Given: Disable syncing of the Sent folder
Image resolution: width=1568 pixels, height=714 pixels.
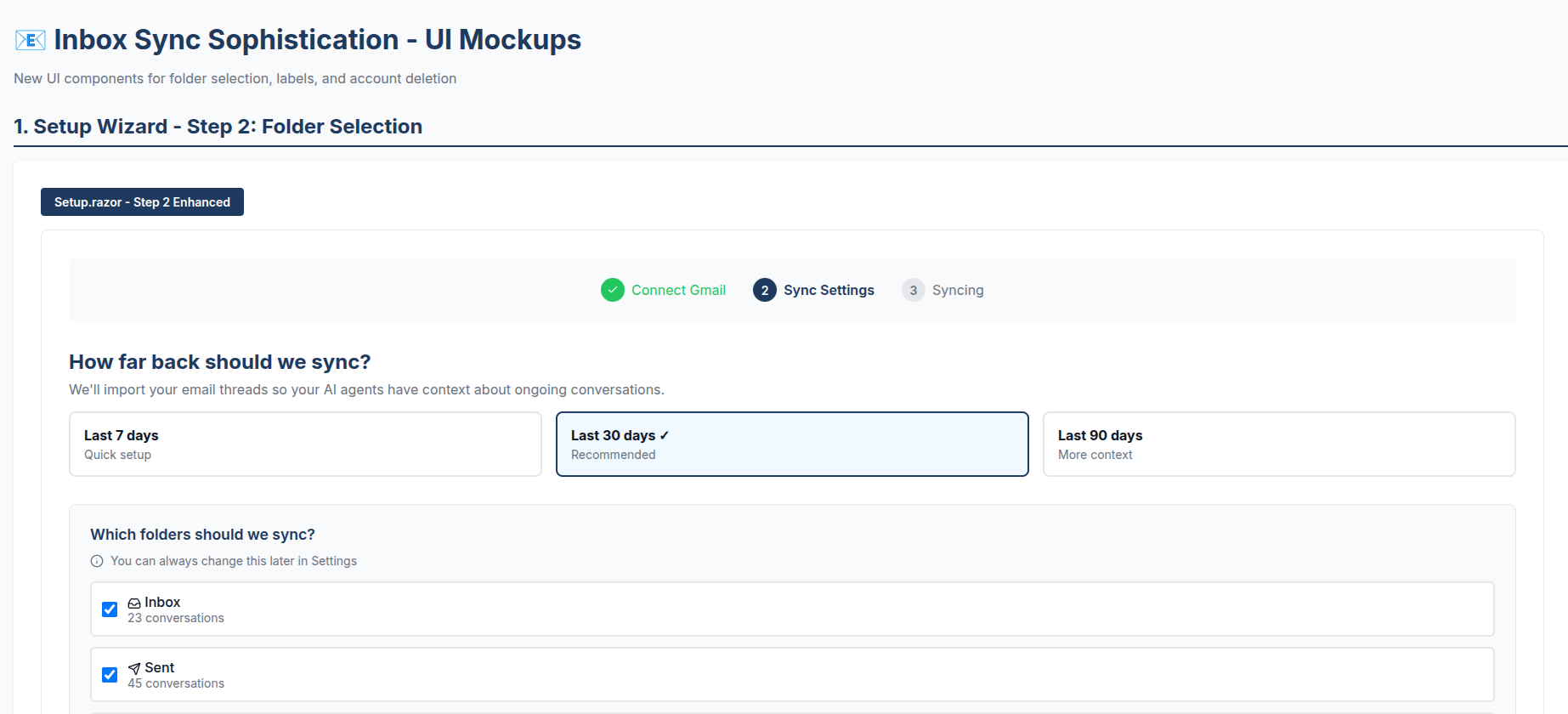Looking at the screenshot, I should pyautogui.click(x=110, y=674).
